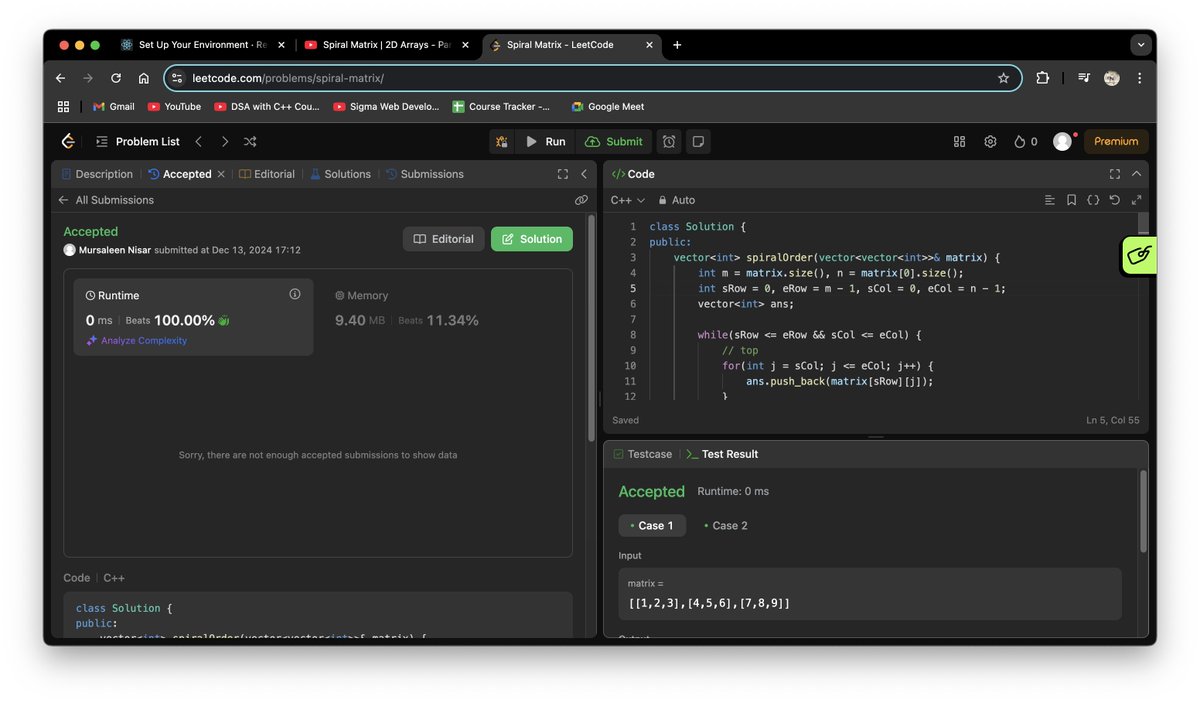Collapse the Code panel with the chevron
The image size is (1200, 703).
point(1136,173)
